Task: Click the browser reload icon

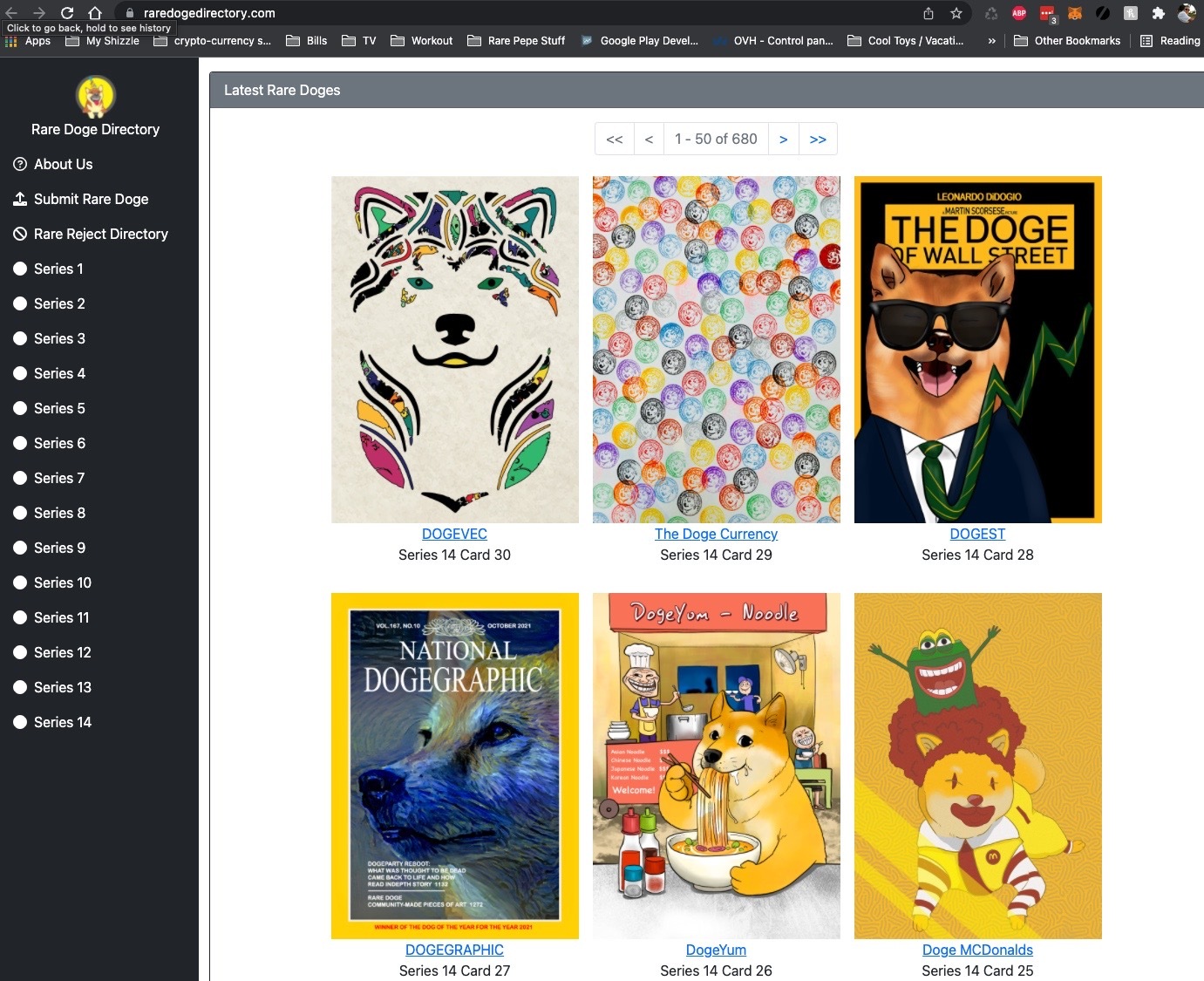Action: (x=67, y=13)
